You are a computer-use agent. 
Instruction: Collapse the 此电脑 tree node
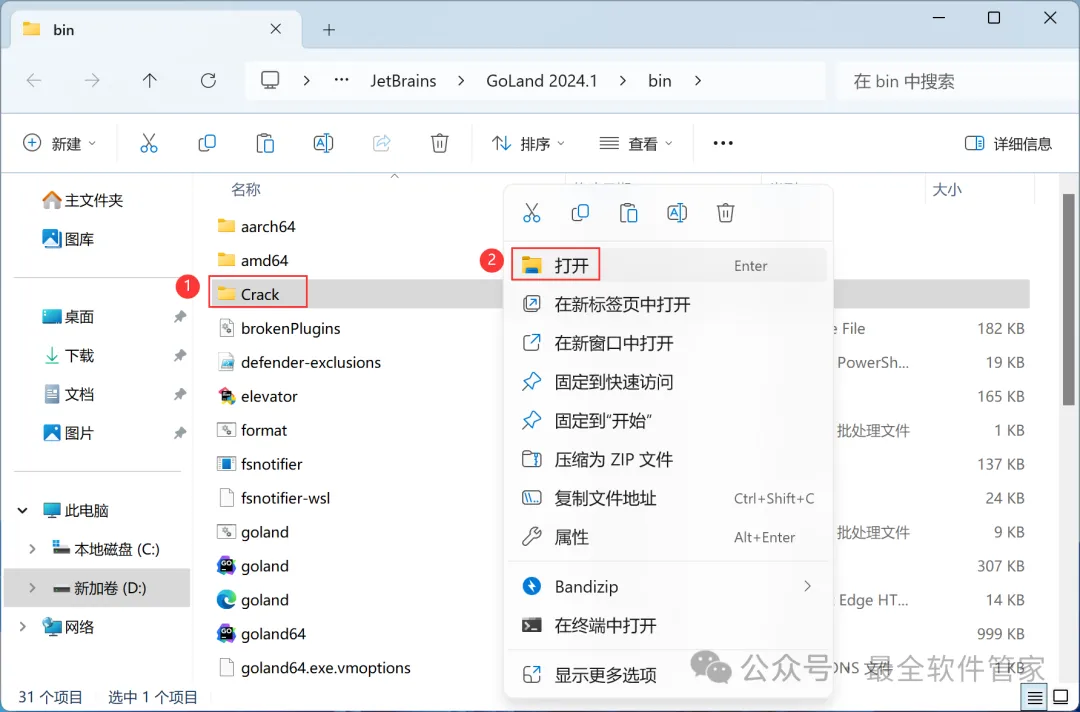tap(23, 510)
